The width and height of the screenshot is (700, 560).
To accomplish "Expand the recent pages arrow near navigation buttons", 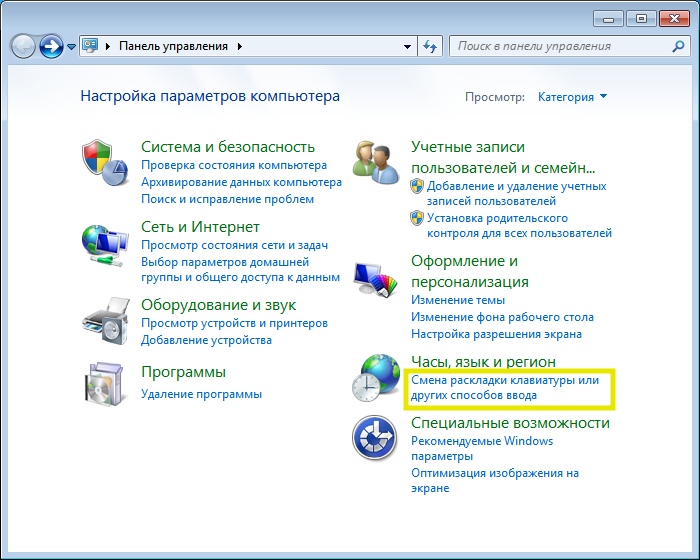I will tap(71, 47).
